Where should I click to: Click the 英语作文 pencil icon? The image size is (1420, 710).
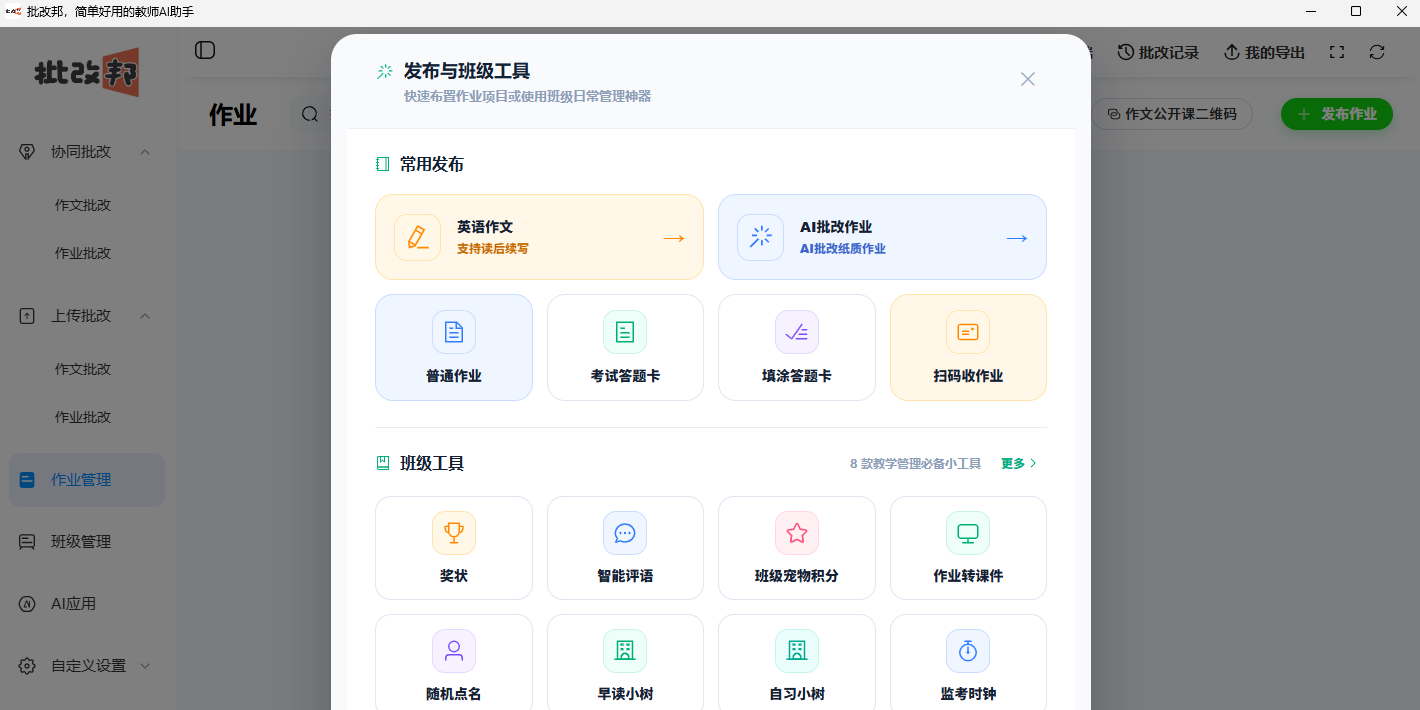tap(417, 237)
